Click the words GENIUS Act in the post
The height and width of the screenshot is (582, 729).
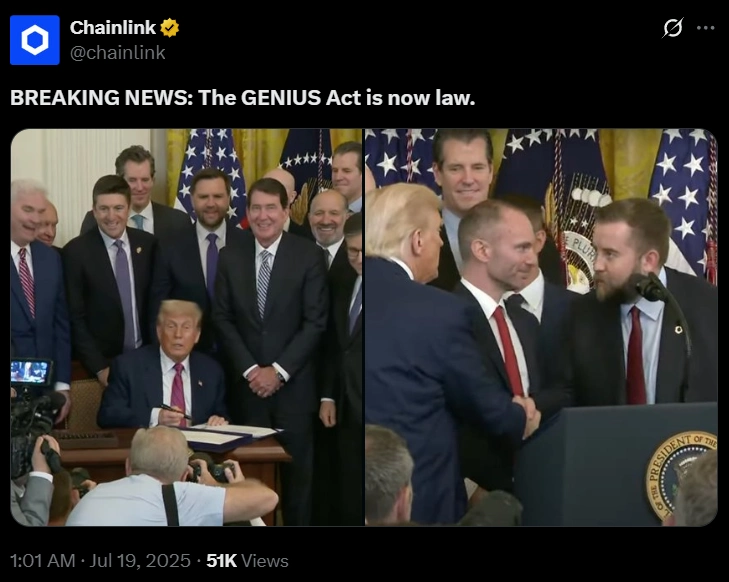pos(300,98)
